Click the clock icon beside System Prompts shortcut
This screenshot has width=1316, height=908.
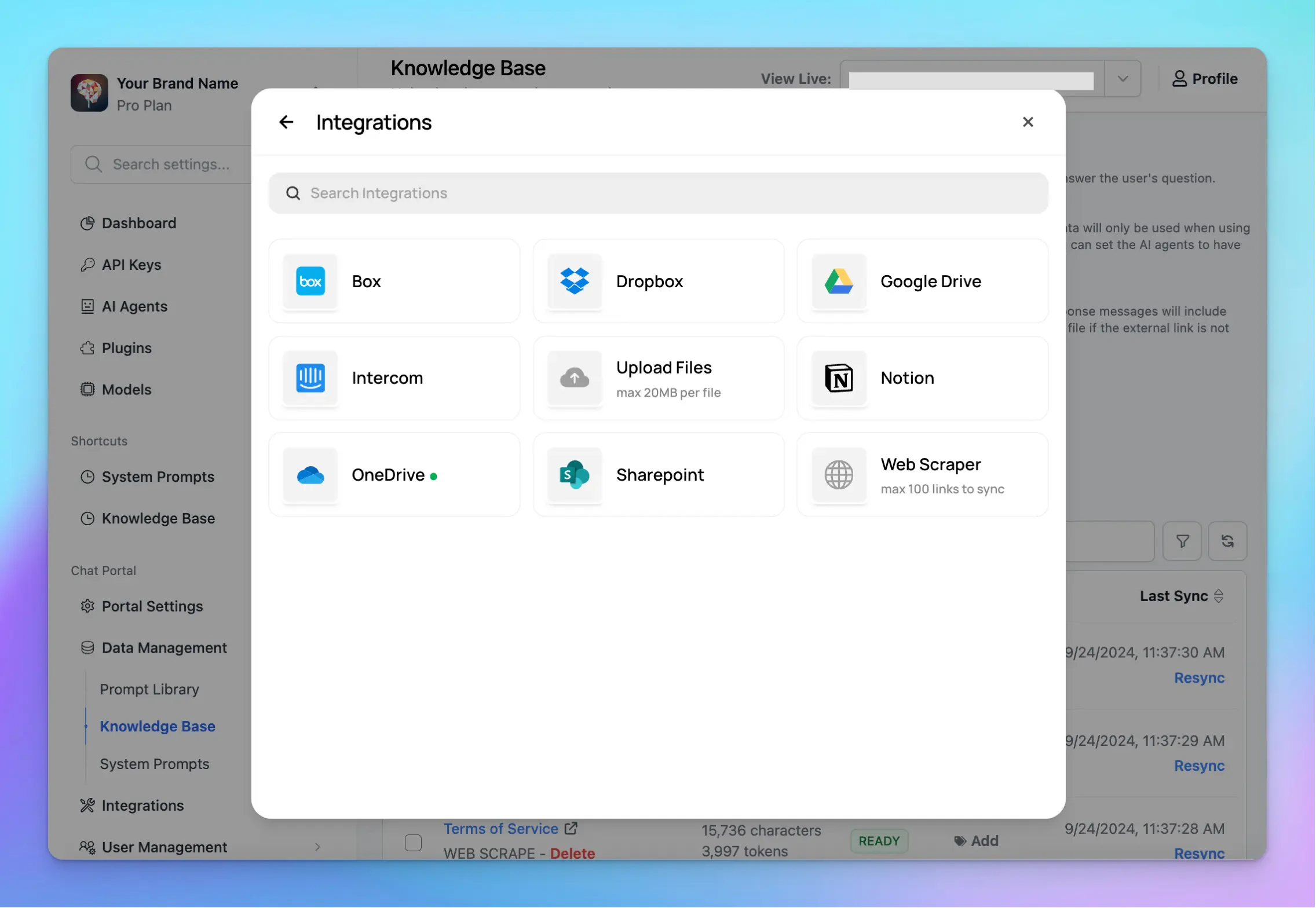(87, 477)
